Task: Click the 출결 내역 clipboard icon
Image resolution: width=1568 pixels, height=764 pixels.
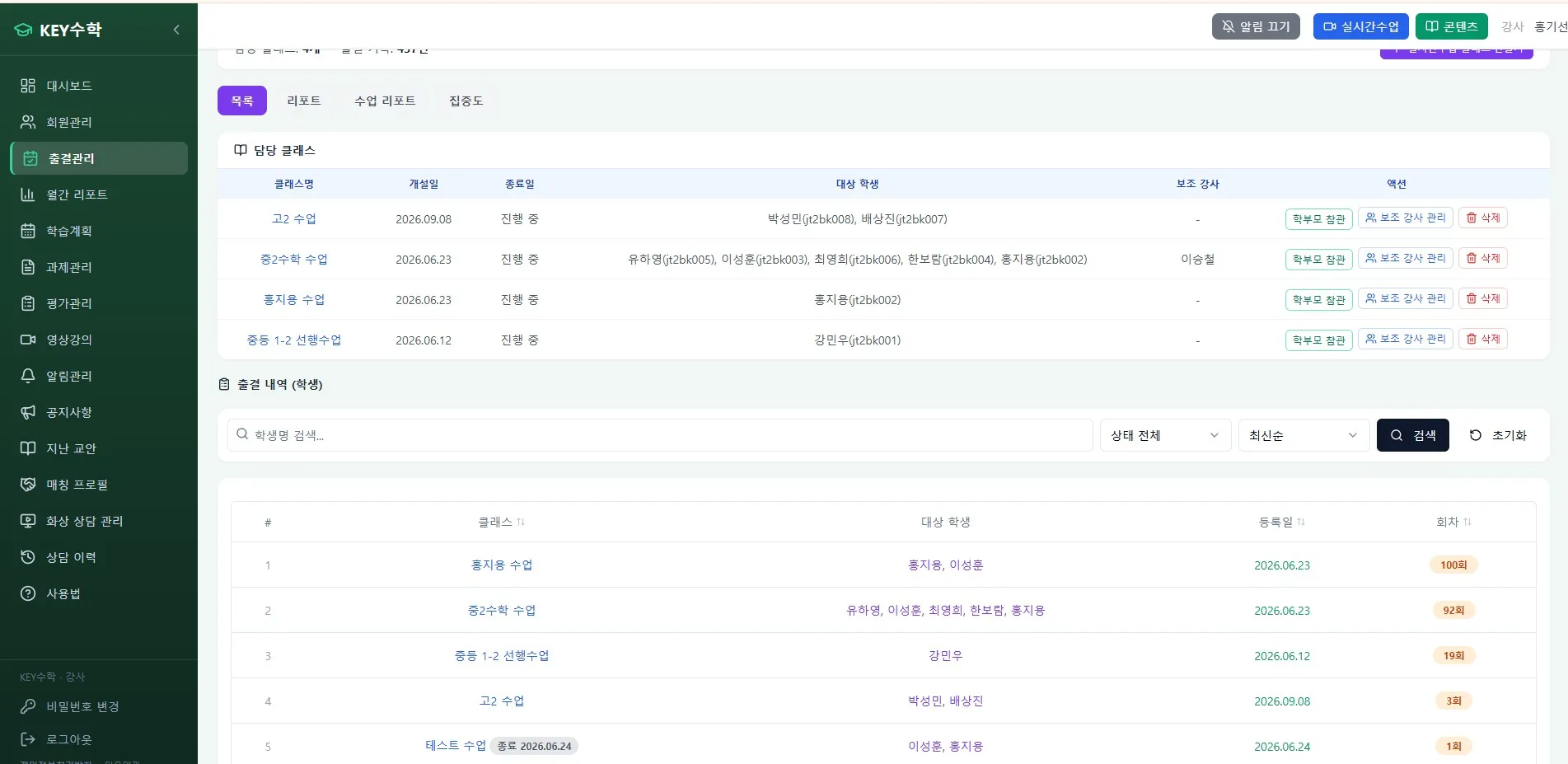Action: [x=224, y=384]
